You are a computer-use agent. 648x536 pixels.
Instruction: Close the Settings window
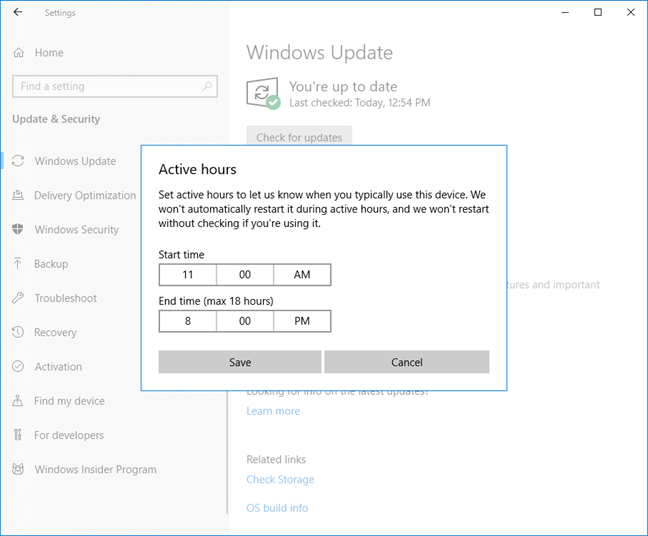pyautogui.click(x=631, y=12)
